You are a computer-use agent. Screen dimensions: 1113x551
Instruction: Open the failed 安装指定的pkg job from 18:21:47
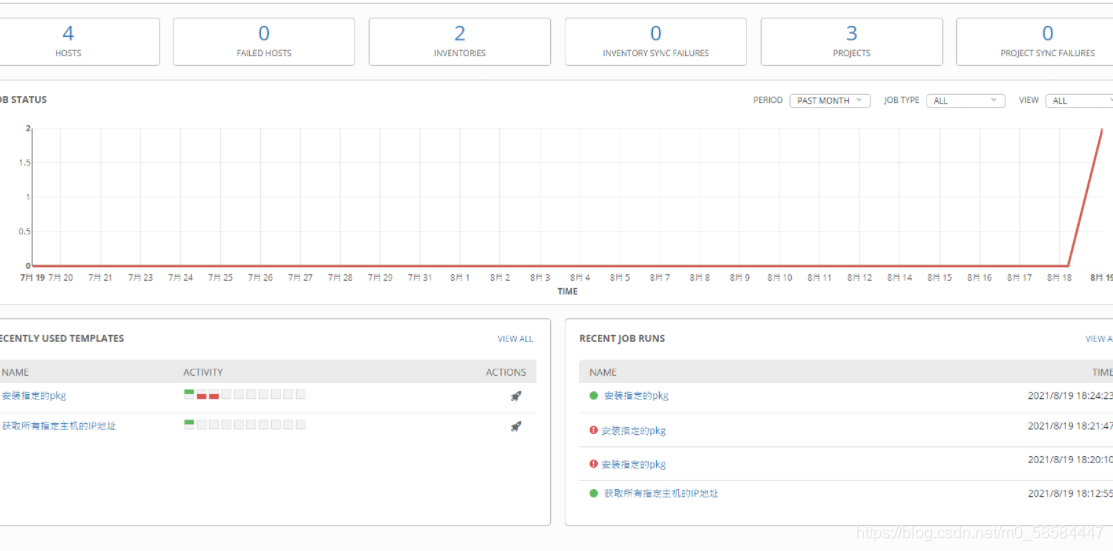tap(633, 430)
